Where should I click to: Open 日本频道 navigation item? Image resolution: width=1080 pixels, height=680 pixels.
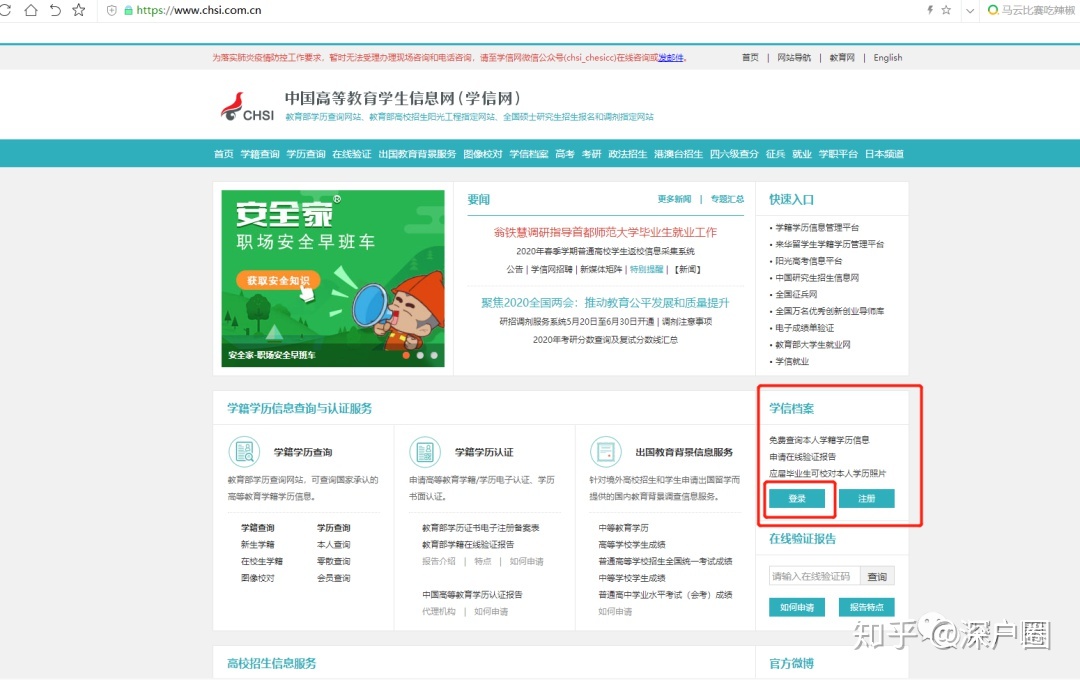[884, 154]
